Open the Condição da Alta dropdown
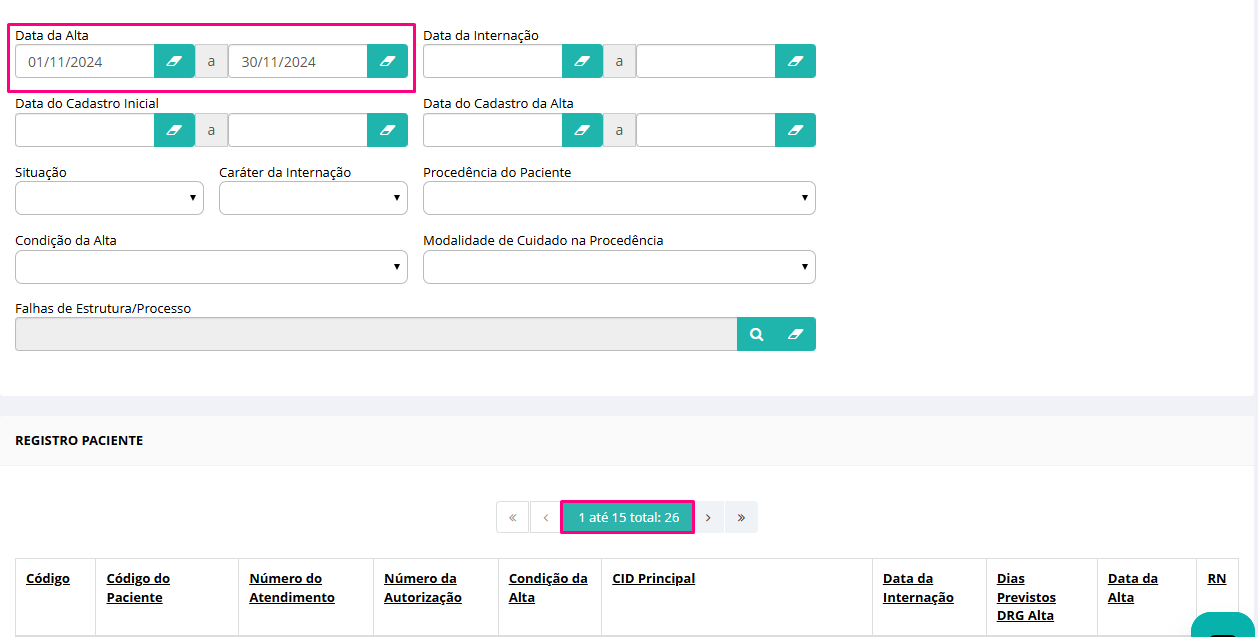 211,267
